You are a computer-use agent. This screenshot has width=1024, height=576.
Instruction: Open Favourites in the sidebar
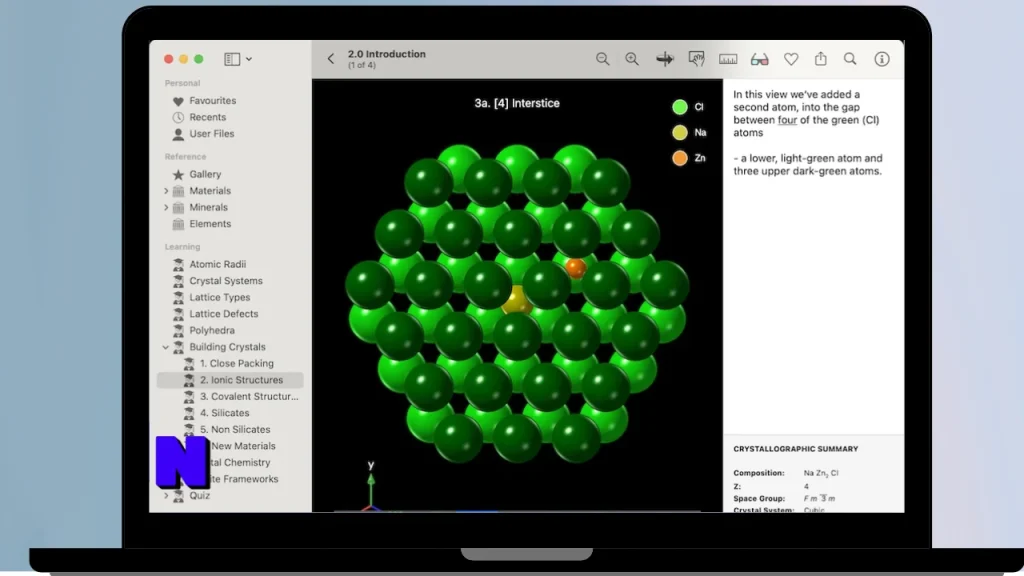click(x=212, y=101)
